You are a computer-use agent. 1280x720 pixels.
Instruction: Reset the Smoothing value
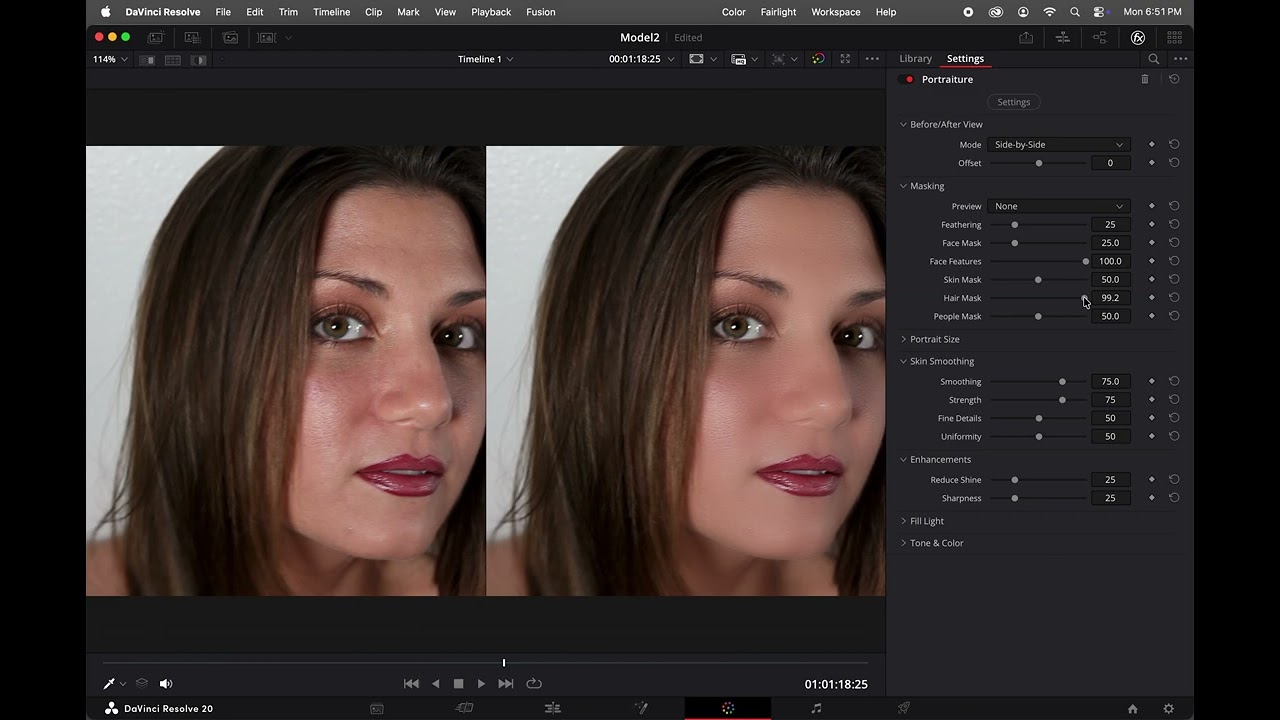[1174, 381]
